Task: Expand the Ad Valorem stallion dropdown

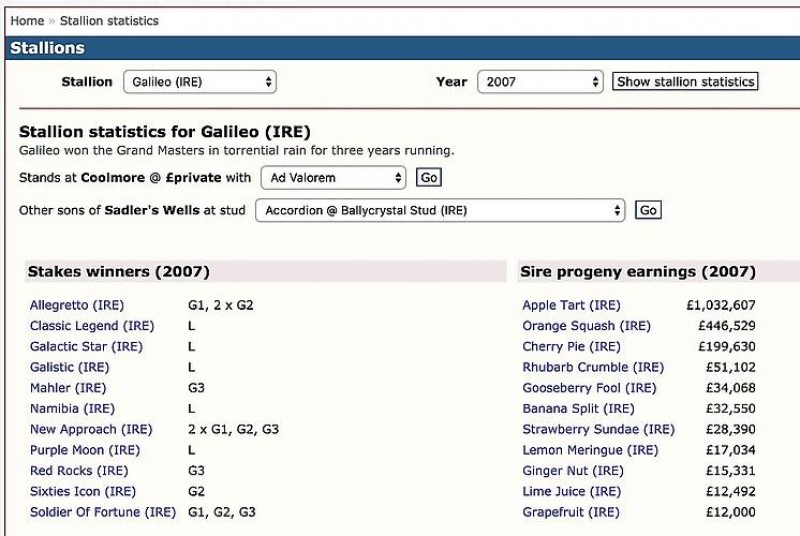Action: (x=332, y=178)
